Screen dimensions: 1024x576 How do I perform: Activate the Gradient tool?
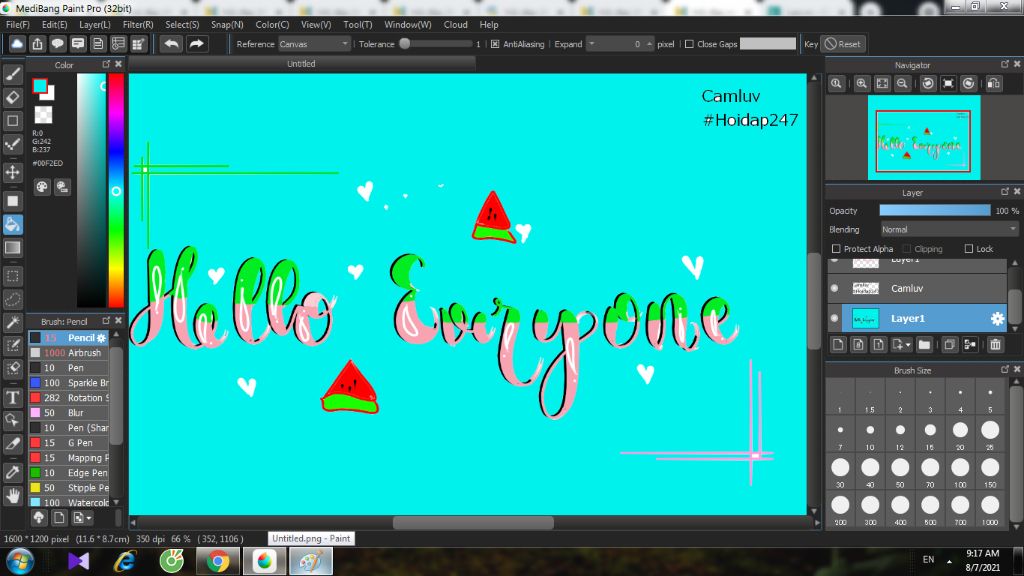(x=13, y=247)
